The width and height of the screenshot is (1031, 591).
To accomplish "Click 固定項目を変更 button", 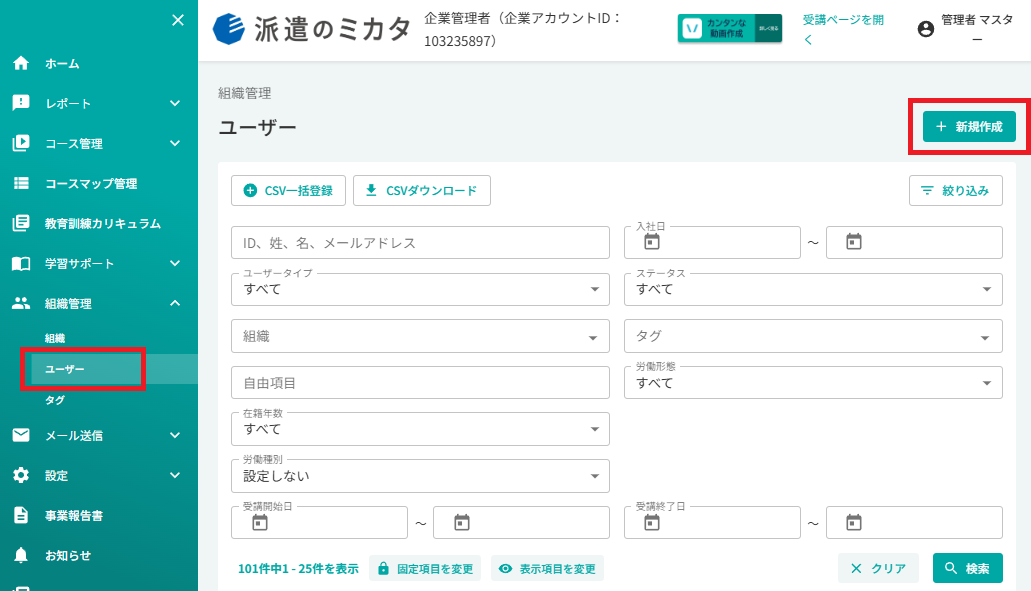I will click(425, 569).
